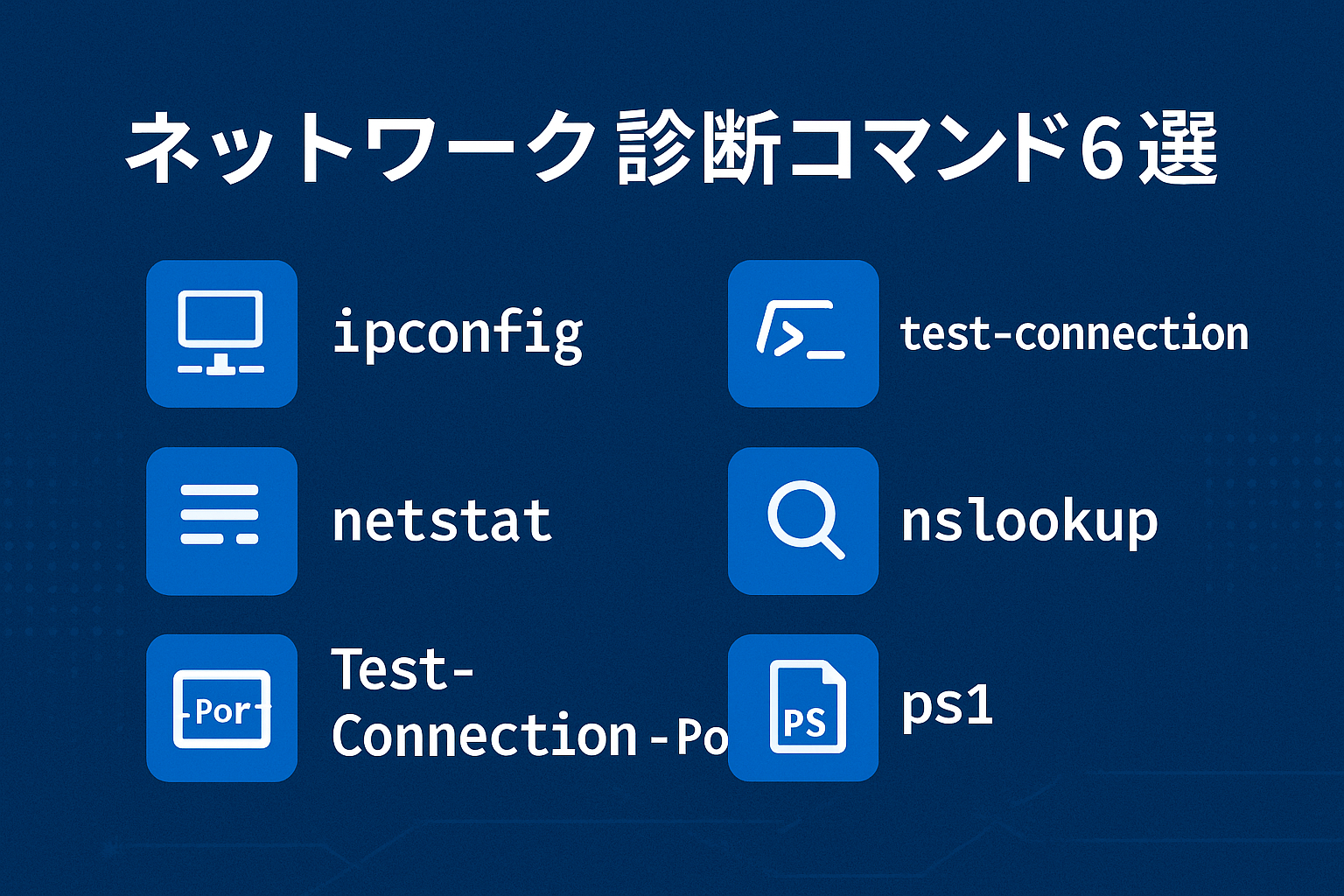Click the ps1 text label
Image resolution: width=1344 pixels, height=896 pixels.
948,705
